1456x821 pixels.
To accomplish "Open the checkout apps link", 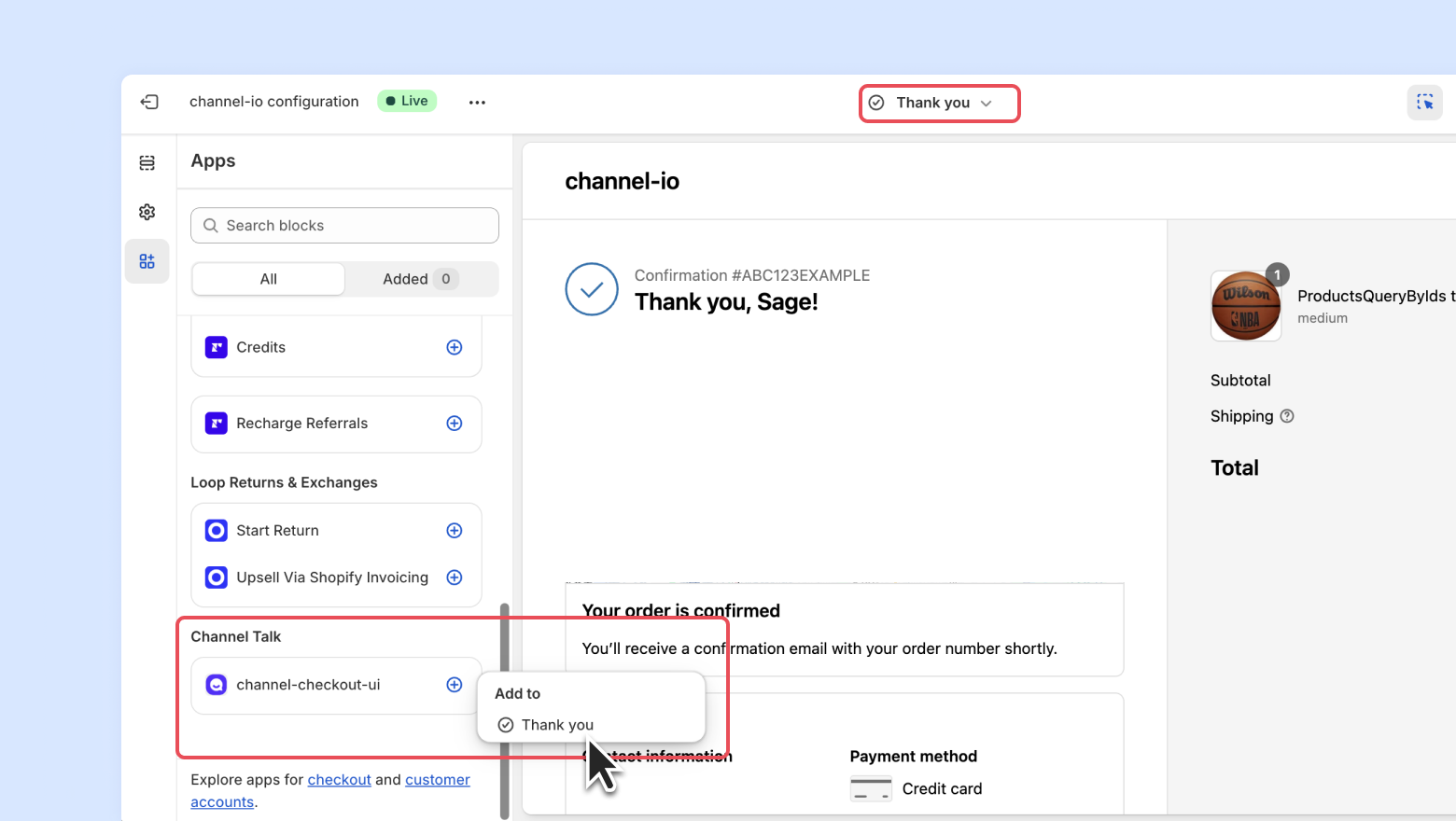I will point(339,780).
